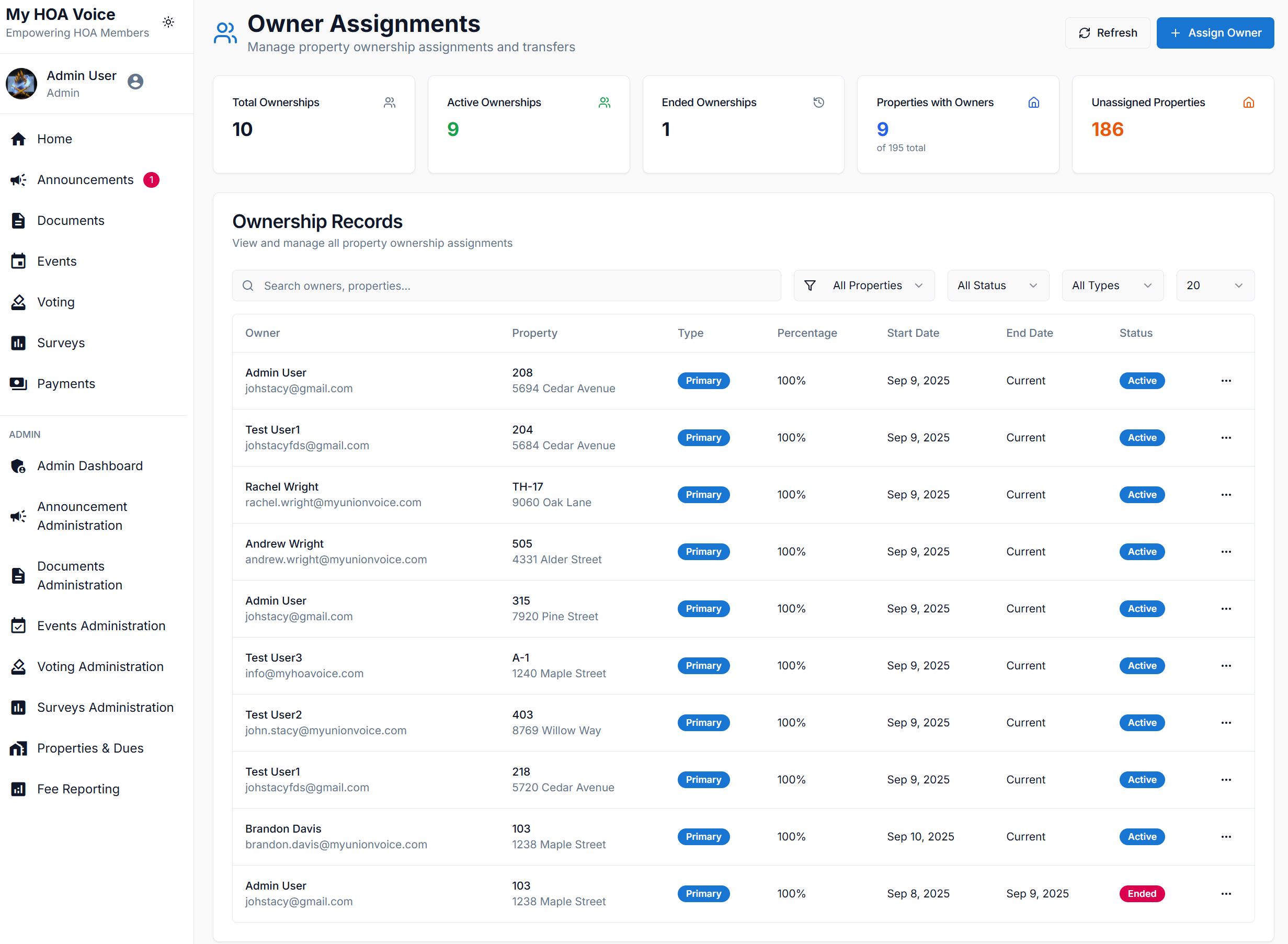This screenshot has width=1288, height=944.
Task: Go to the Events calendar icon
Action: [x=18, y=261]
